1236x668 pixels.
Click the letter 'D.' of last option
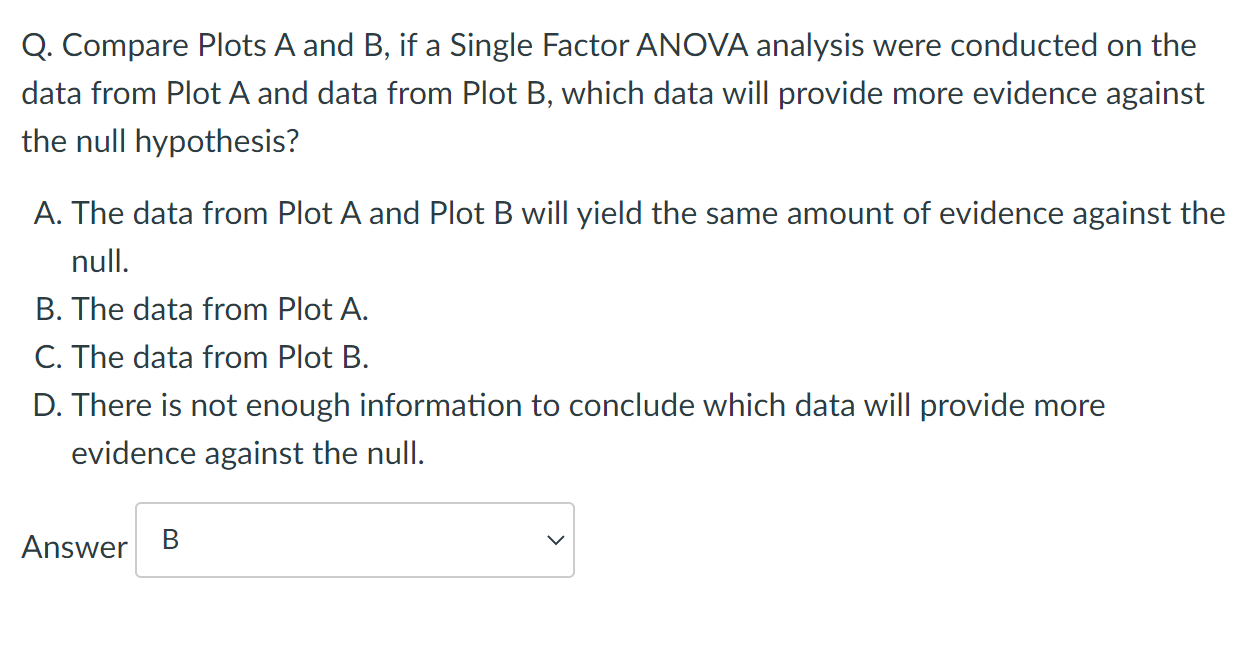[x=49, y=405]
